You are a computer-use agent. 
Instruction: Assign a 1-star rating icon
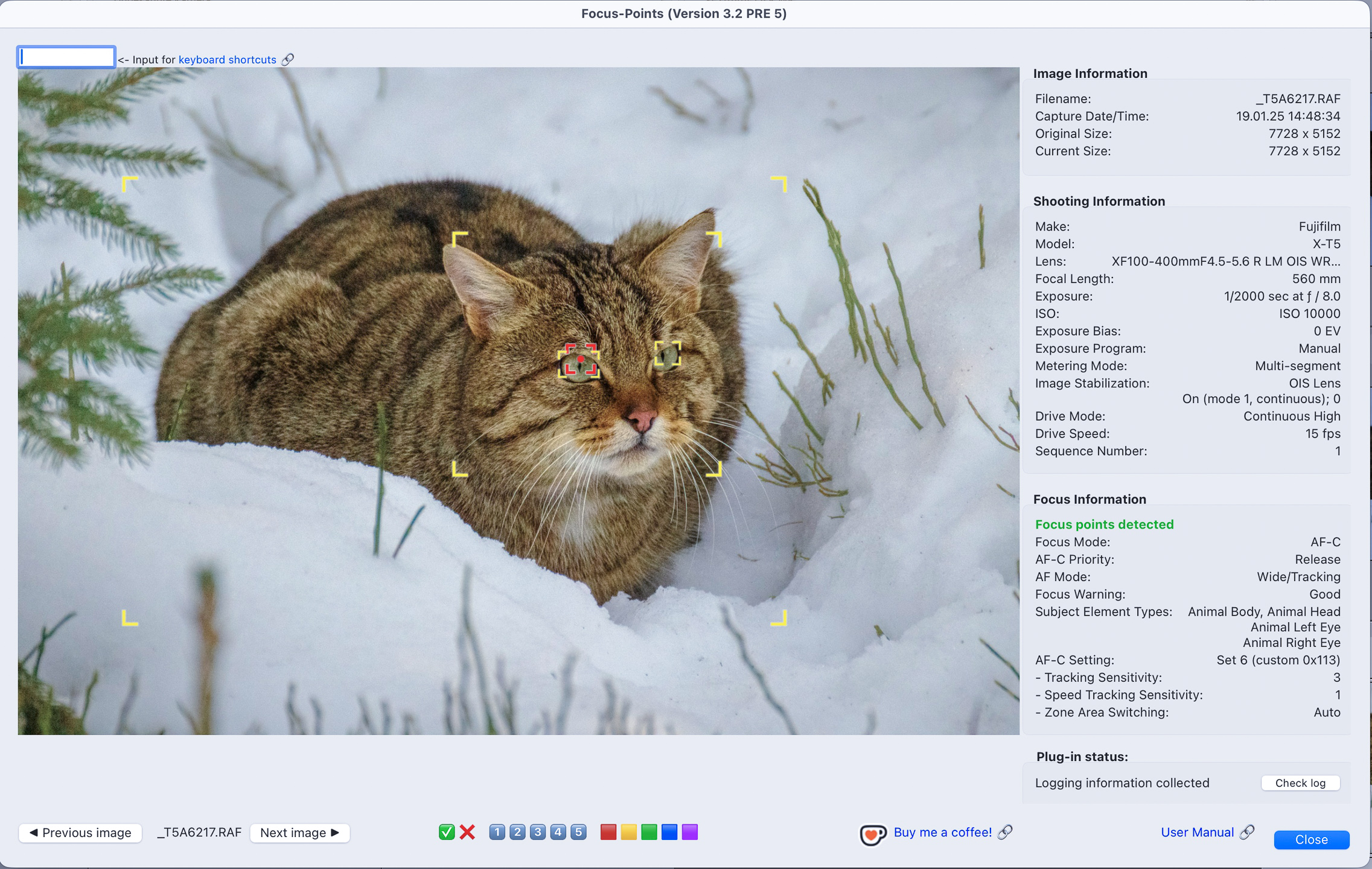(496, 832)
